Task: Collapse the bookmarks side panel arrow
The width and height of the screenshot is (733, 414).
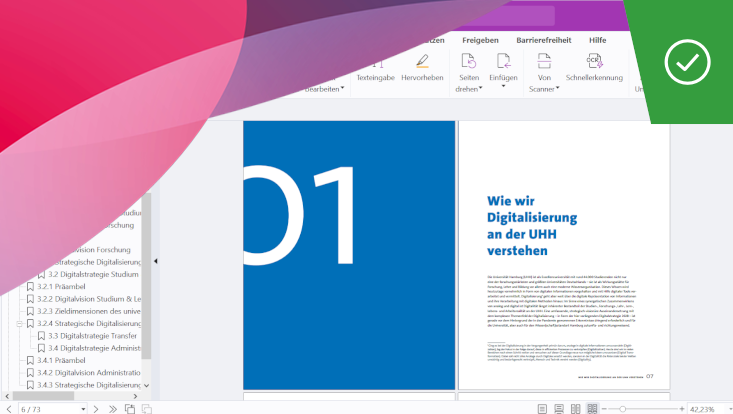Action: pyautogui.click(x=156, y=261)
